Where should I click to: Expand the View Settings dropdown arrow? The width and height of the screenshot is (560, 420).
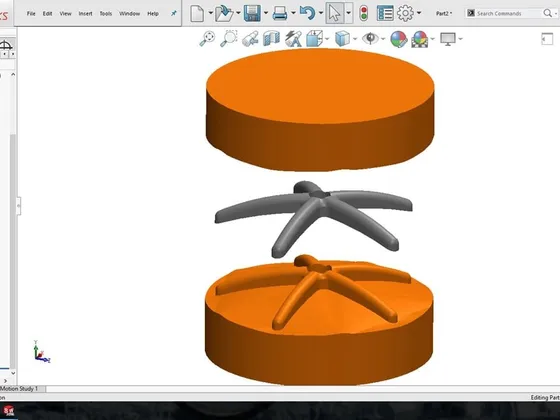(460, 39)
